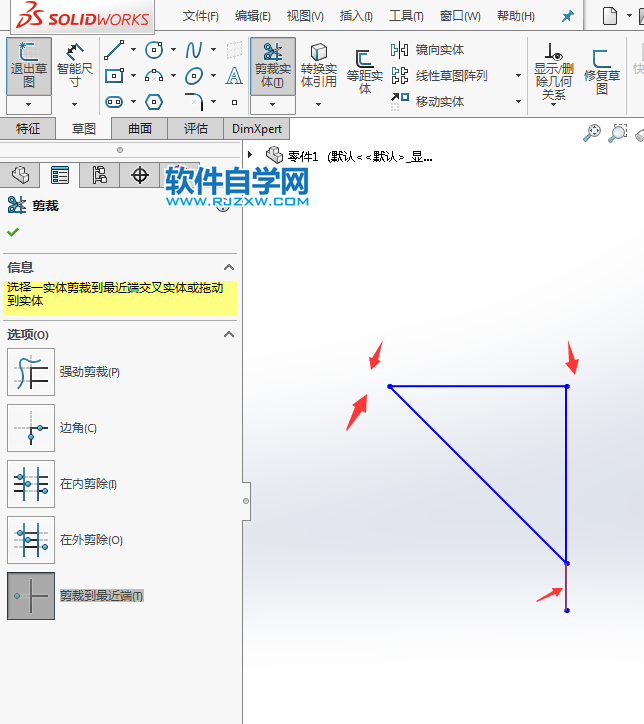The image size is (644, 724).
Task: Click Linear Sketch Pattern (线性草图阵列)
Action: (439, 75)
